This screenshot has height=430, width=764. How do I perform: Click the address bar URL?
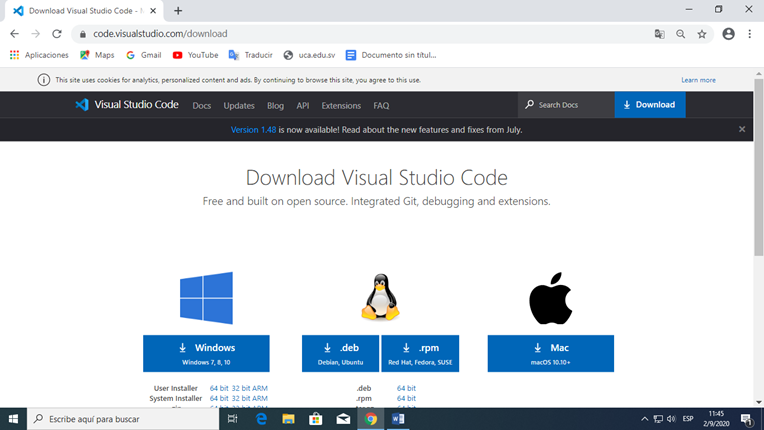tap(160, 34)
